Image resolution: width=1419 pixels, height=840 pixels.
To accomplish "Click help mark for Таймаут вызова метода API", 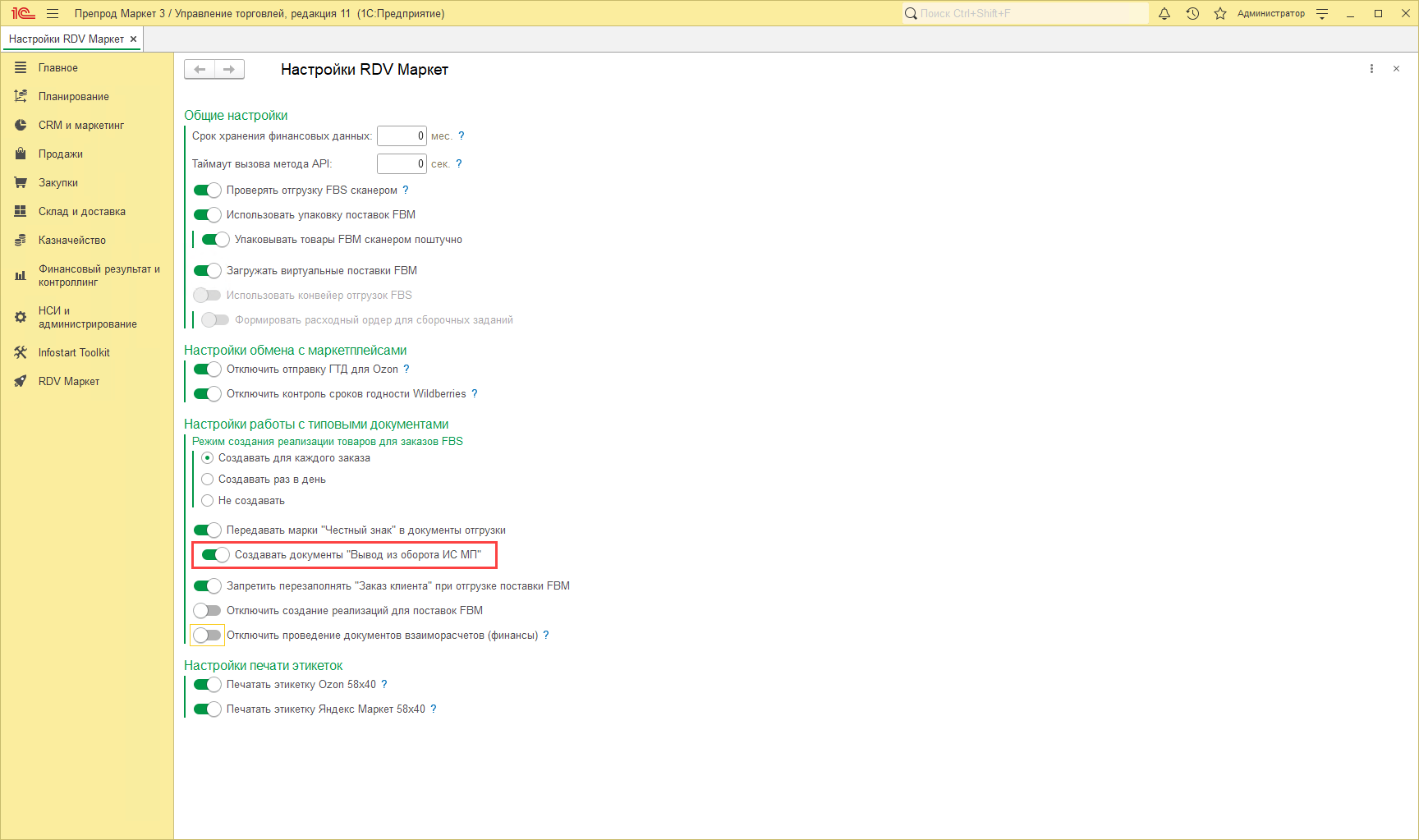I will click(459, 163).
